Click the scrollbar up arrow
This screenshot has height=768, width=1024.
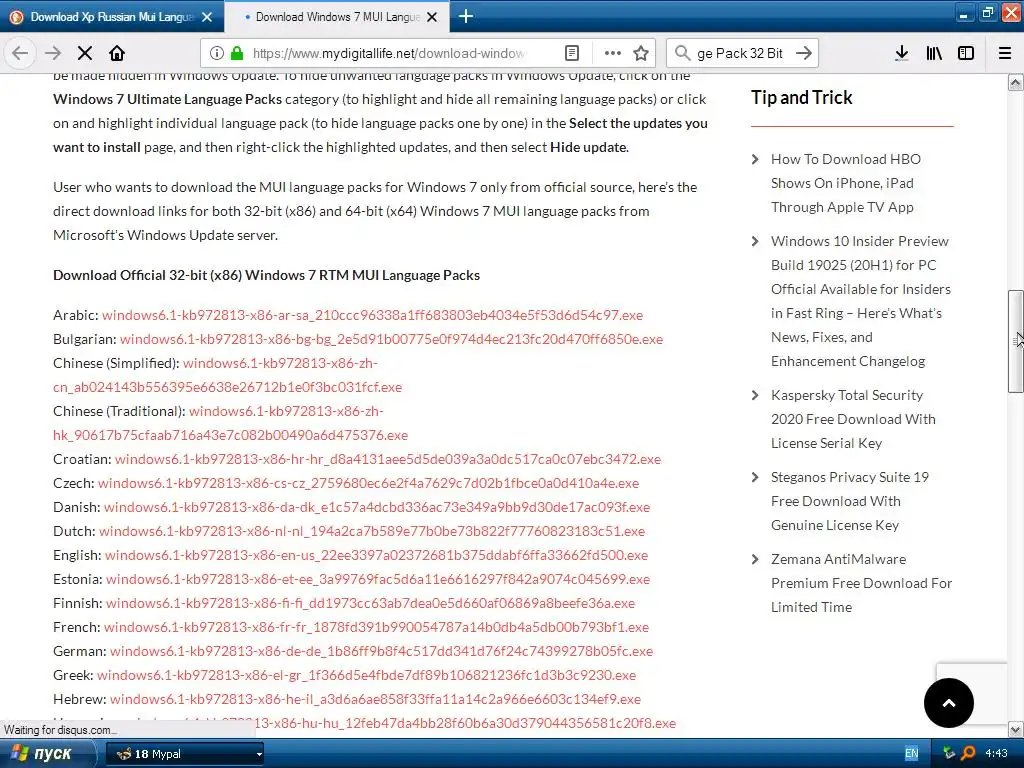coord(1016,82)
